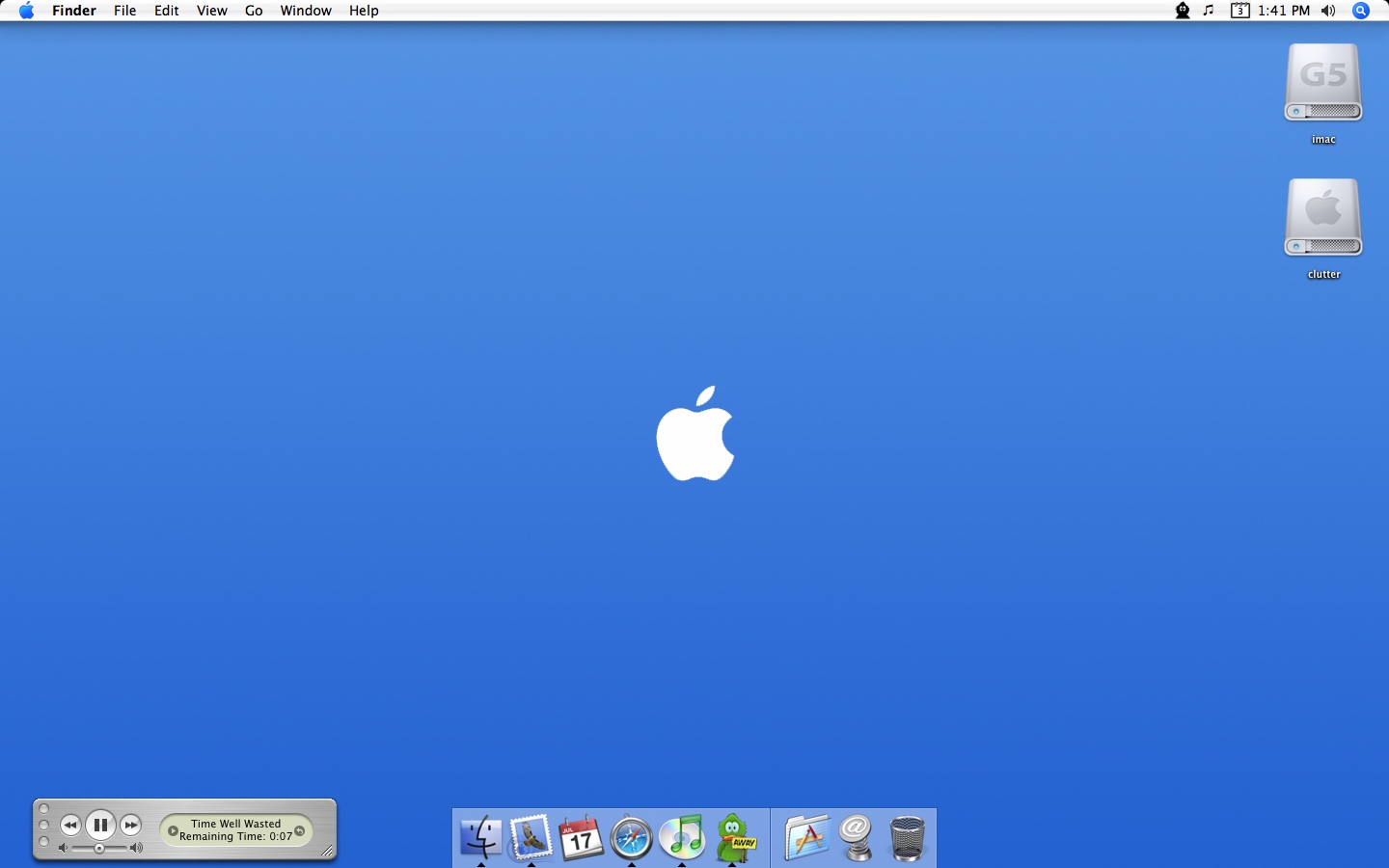The width and height of the screenshot is (1389, 868).
Task: Open Adium green duck with Away sign
Action: pyautogui.click(x=735, y=837)
